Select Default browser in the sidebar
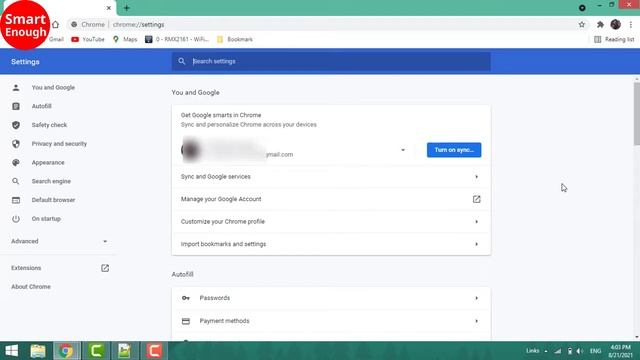640x360 pixels. point(53,200)
